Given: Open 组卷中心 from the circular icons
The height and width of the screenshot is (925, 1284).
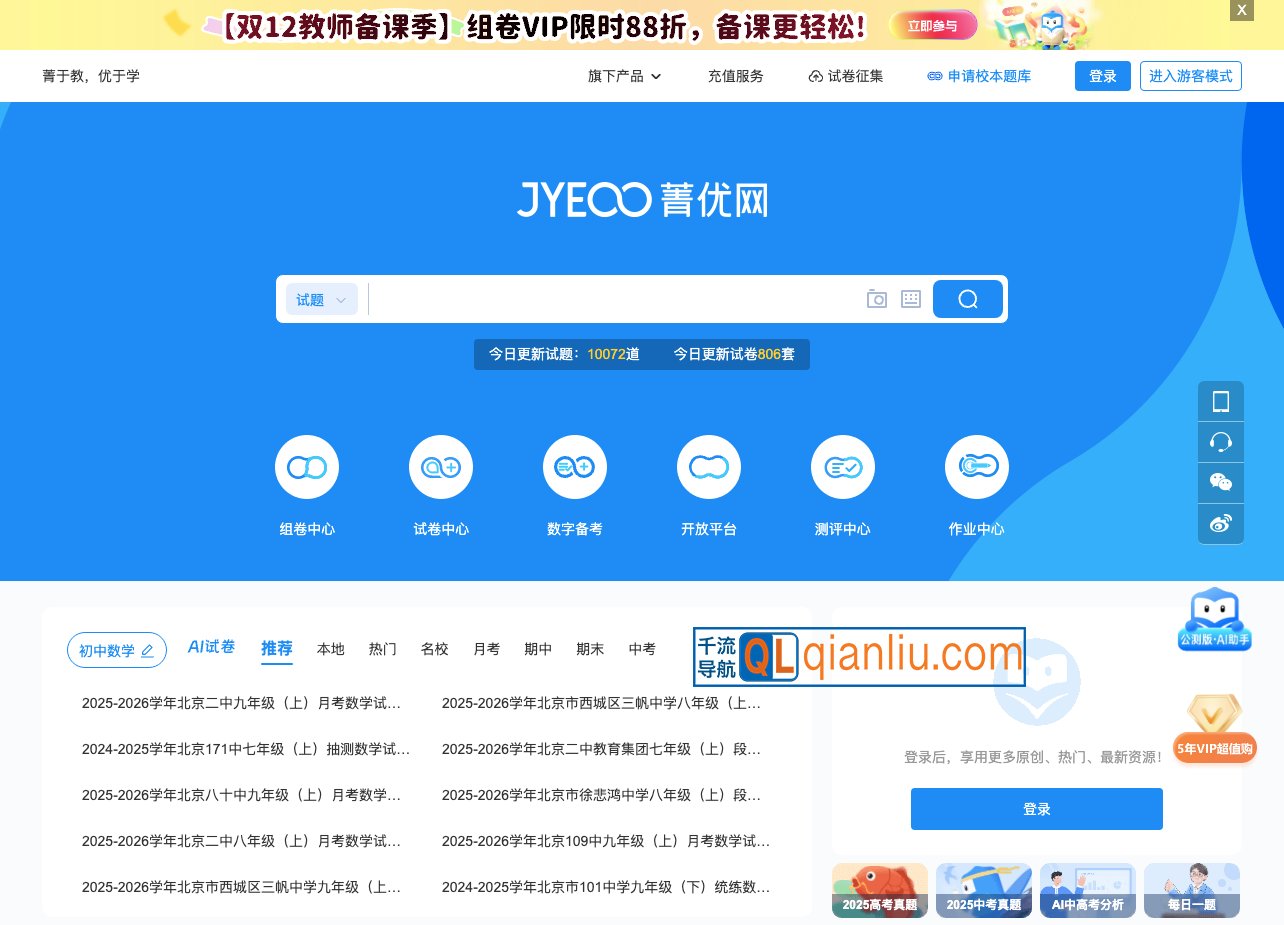Looking at the screenshot, I should (x=307, y=466).
